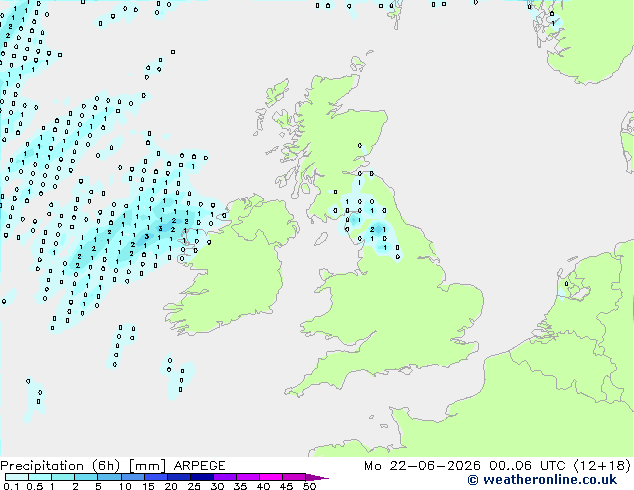Select the 0.5 to 1 mm legend swatch
634x490 pixels.
coord(40,477)
